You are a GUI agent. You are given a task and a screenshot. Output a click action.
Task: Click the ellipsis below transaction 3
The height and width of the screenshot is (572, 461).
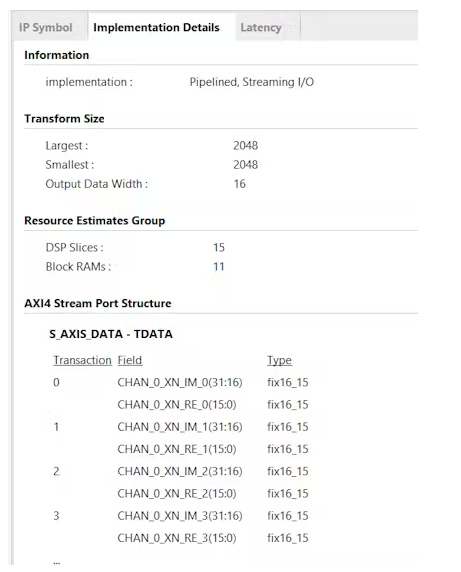tap(57, 563)
